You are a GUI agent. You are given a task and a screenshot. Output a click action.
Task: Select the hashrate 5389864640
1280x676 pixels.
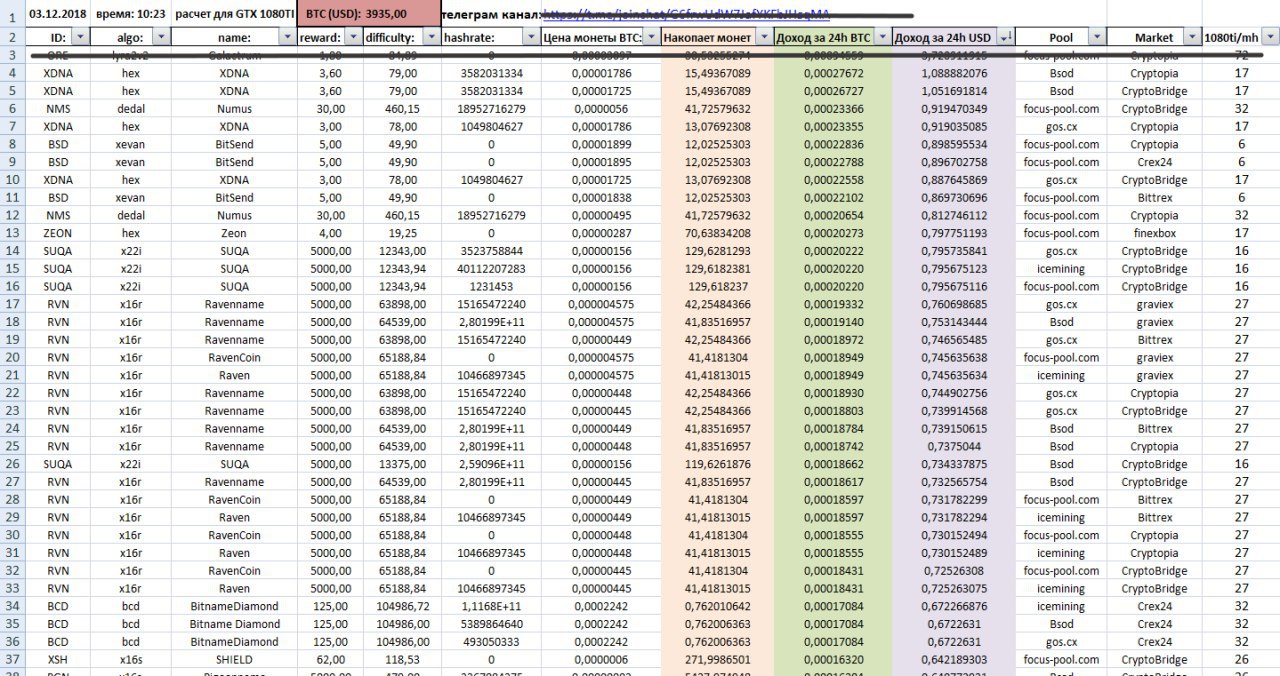490,624
